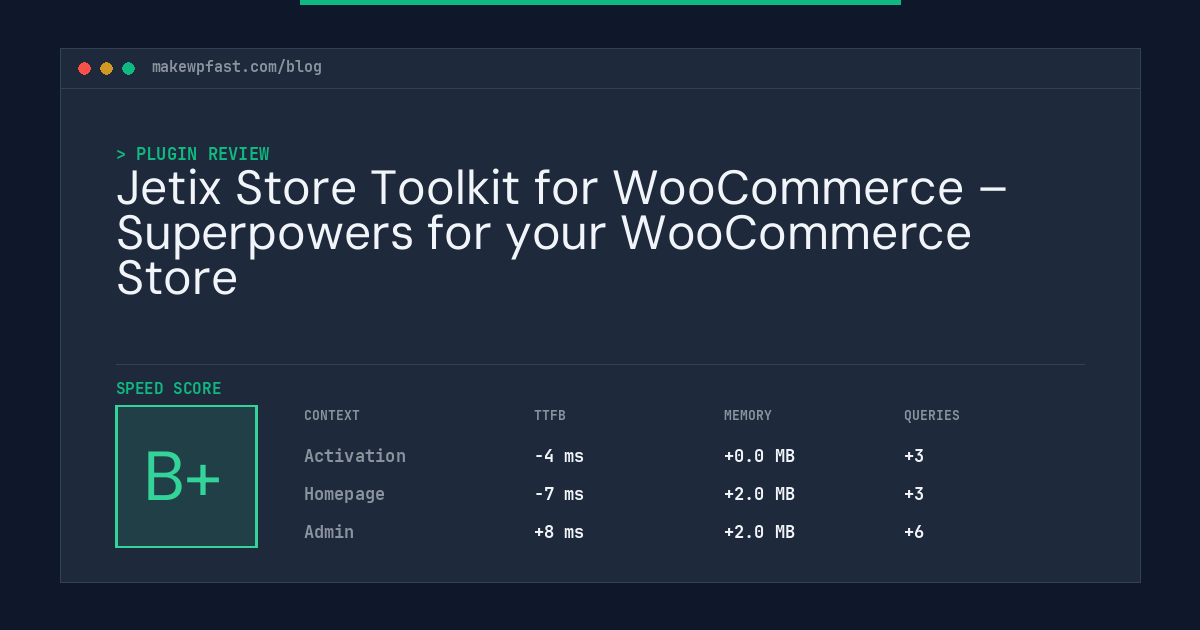Viewport: 1200px width, 630px height.
Task: Click the Homepage '+3' queries value
Action: (914, 494)
